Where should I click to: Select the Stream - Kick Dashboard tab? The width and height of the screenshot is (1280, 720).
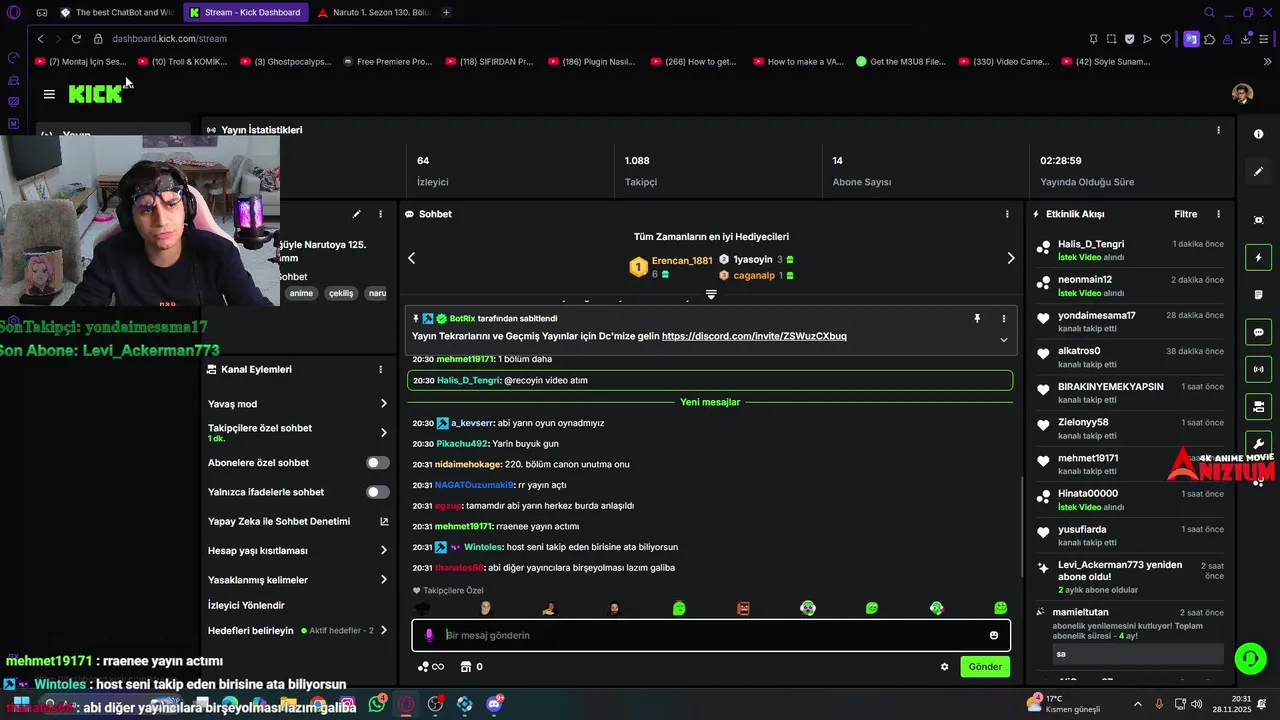tap(244, 13)
